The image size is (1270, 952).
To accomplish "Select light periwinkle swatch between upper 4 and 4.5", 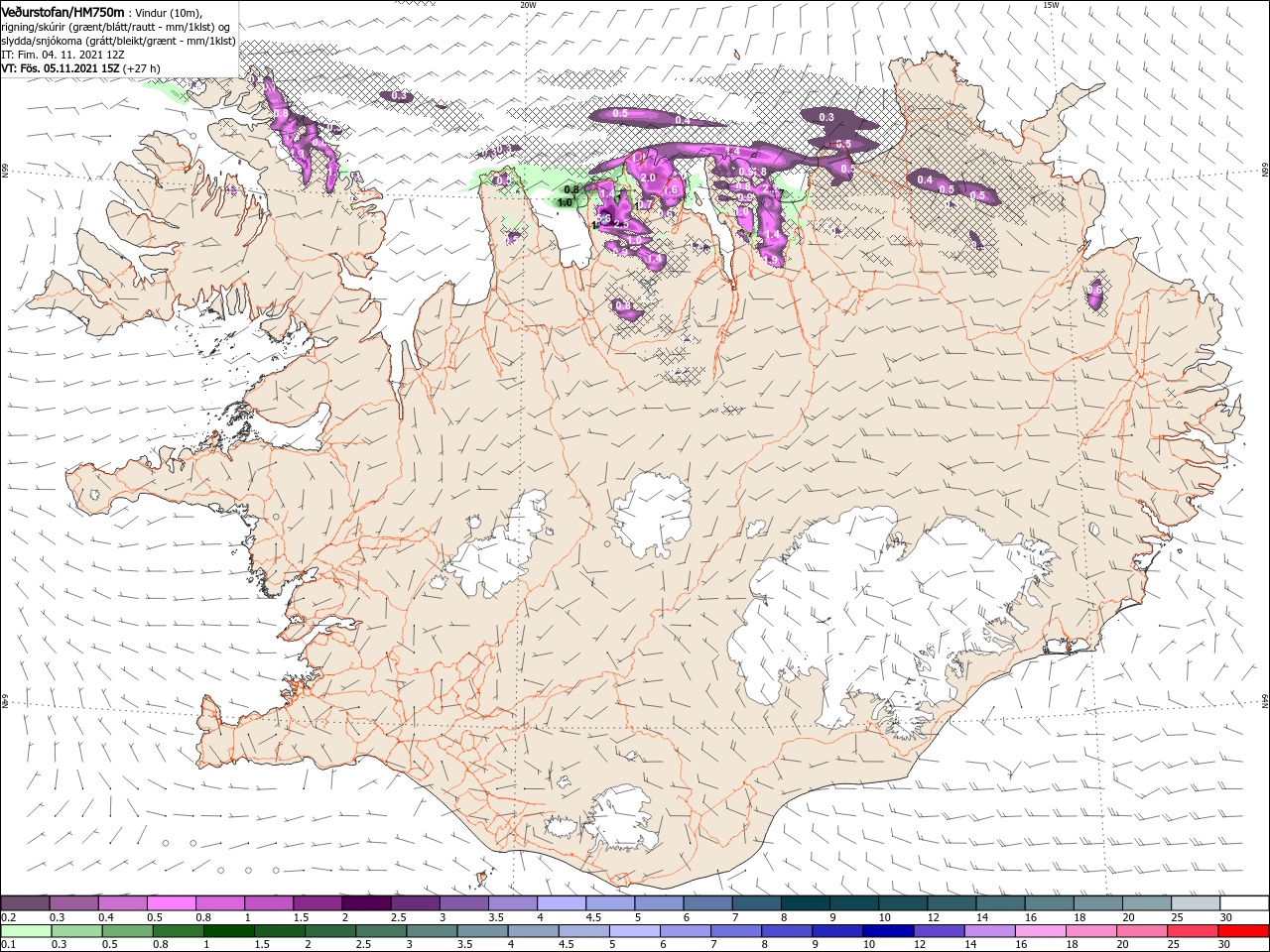I will (562, 903).
